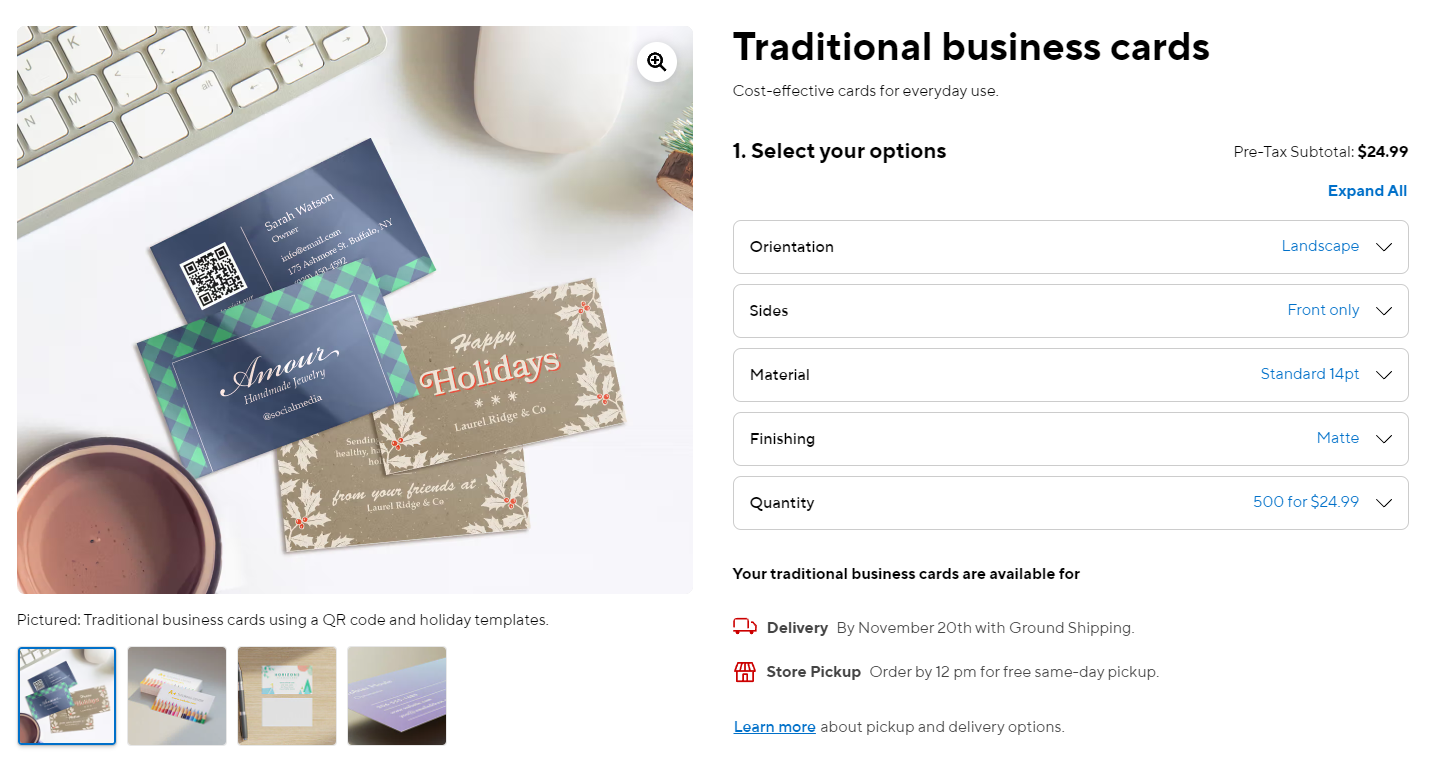Click the Finishing chevron arrow
Viewport: 1434px width, 770px height.
point(1384,439)
